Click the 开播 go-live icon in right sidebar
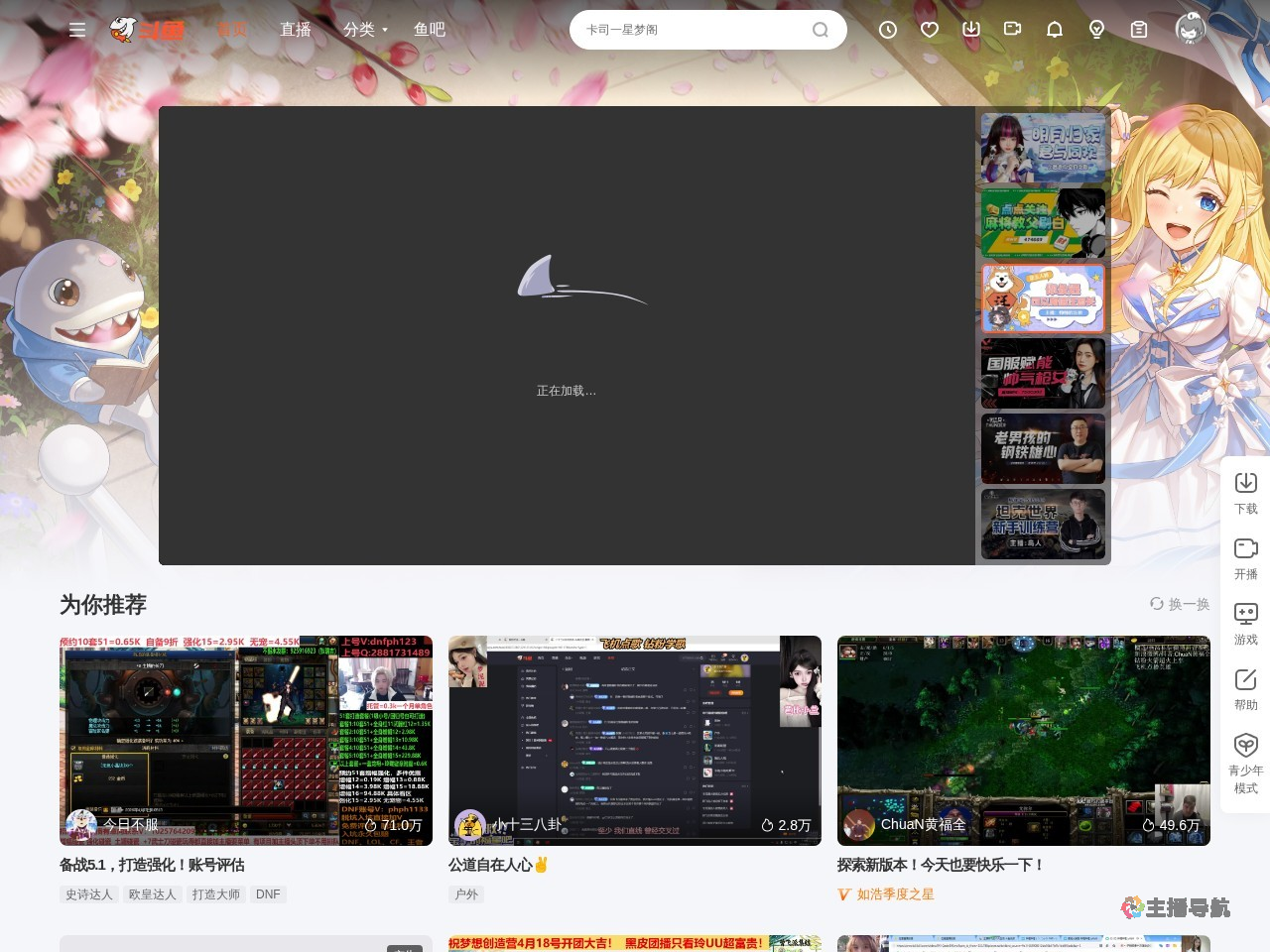 pyautogui.click(x=1245, y=548)
